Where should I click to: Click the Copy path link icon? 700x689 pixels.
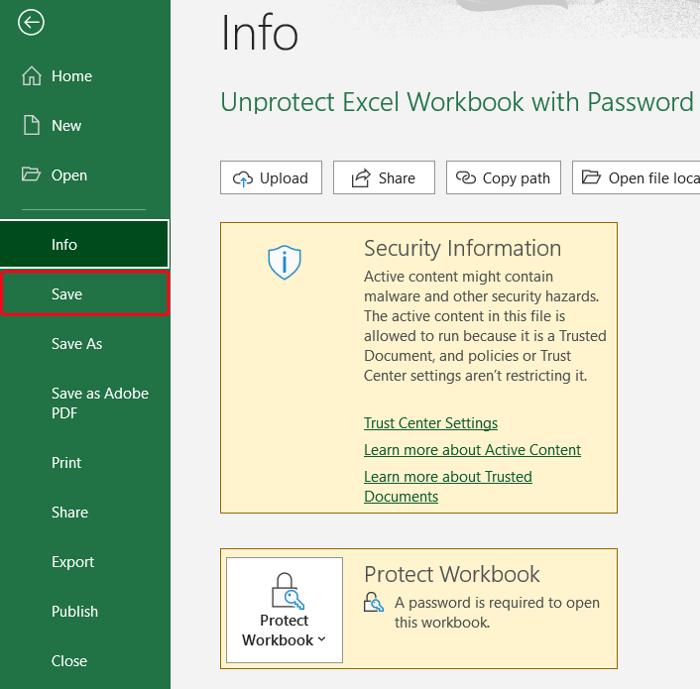(x=466, y=178)
